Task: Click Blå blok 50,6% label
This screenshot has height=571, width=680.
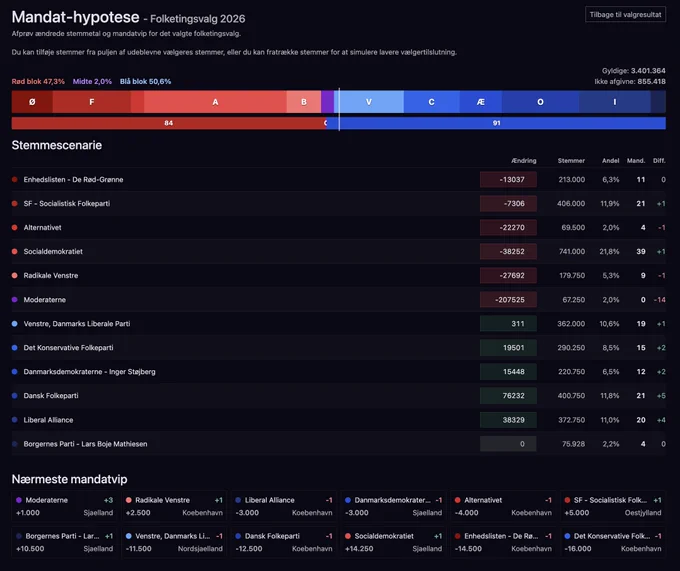Action: pyautogui.click(x=145, y=82)
